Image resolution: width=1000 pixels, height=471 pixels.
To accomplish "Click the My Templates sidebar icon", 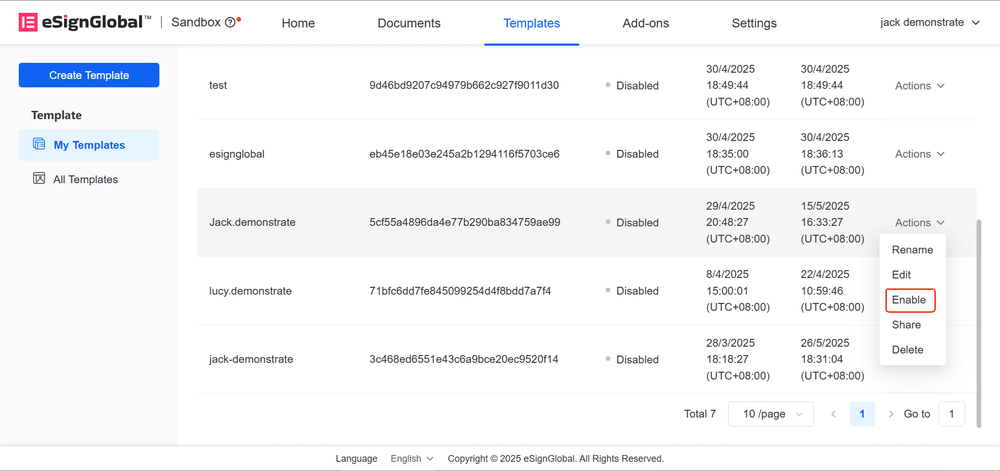I will (x=39, y=145).
